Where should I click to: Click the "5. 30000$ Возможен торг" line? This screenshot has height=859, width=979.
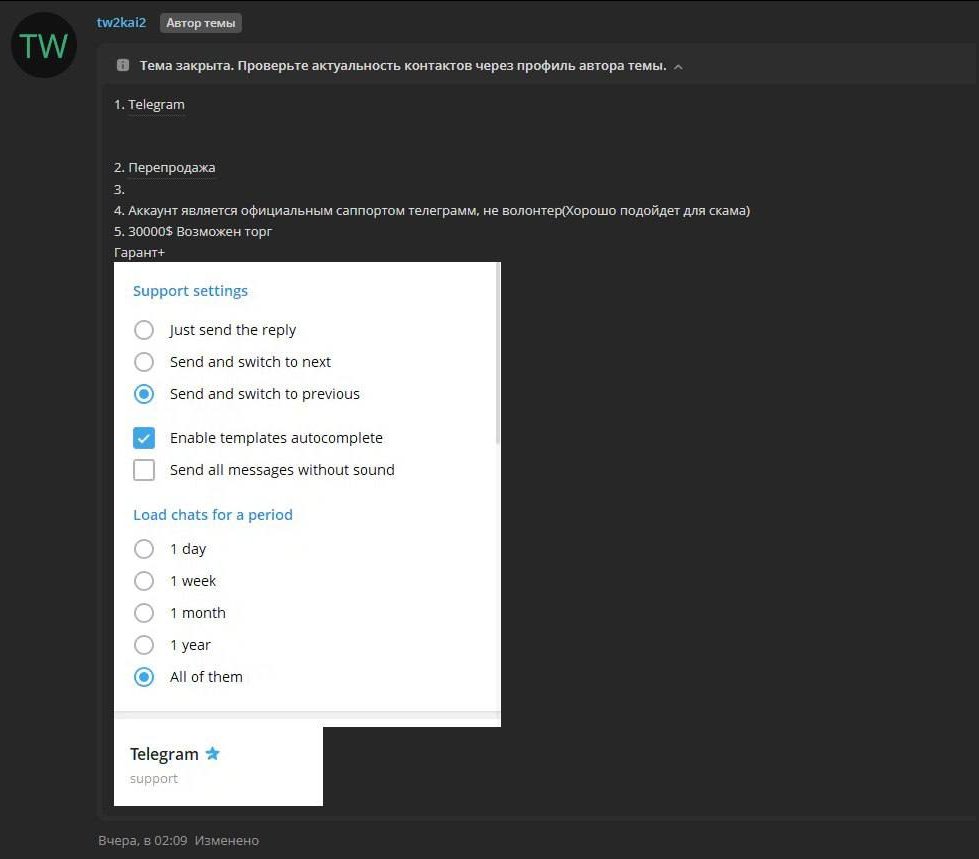coord(193,232)
